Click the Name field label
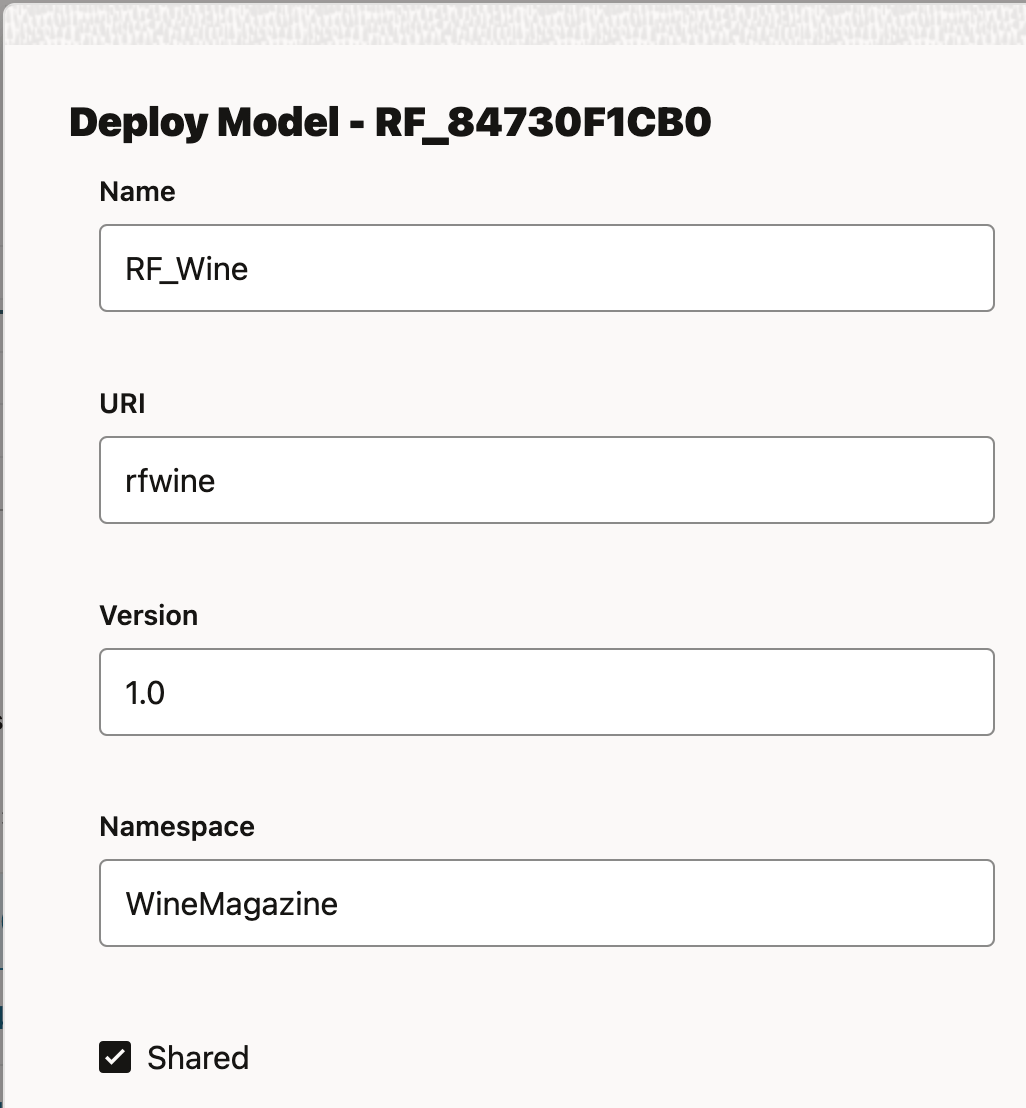Image resolution: width=1026 pixels, height=1108 pixels. pos(136,192)
